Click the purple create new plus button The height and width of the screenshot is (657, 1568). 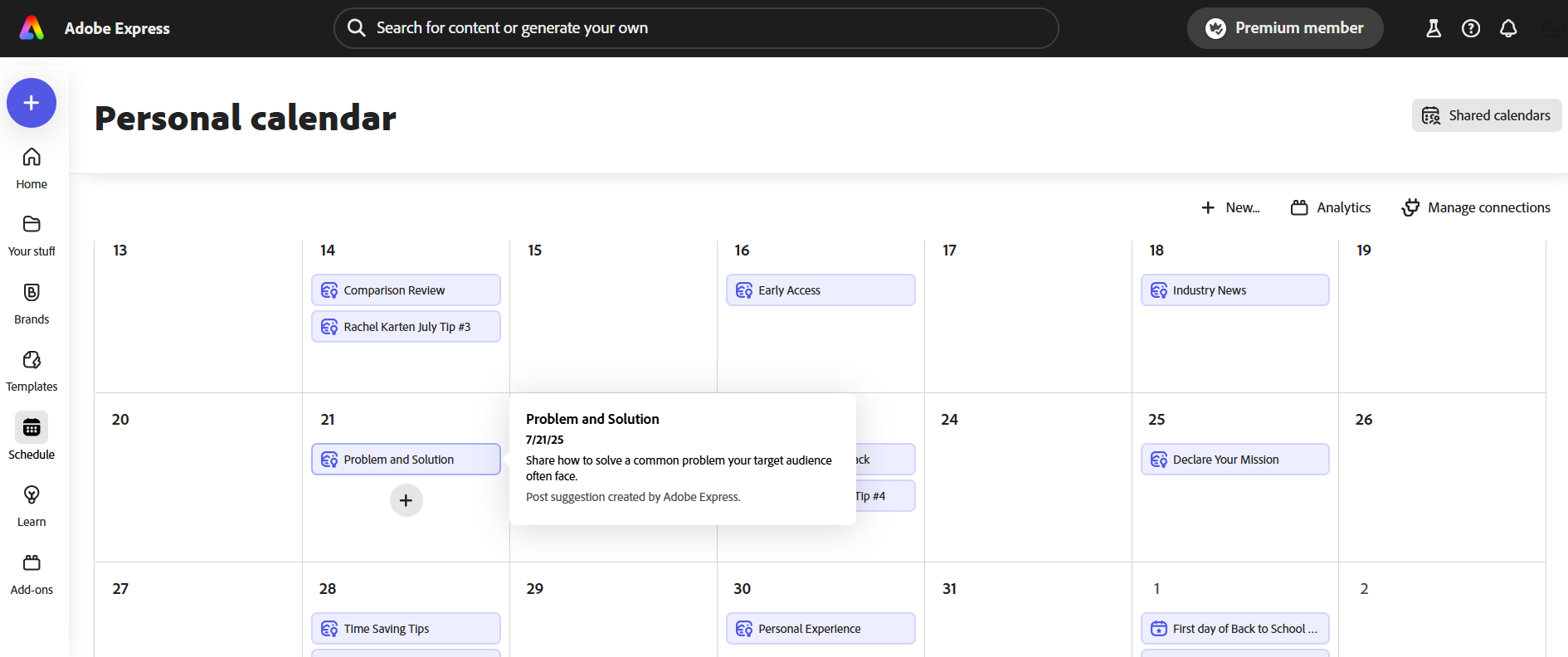pyautogui.click(x=32, y=103)
